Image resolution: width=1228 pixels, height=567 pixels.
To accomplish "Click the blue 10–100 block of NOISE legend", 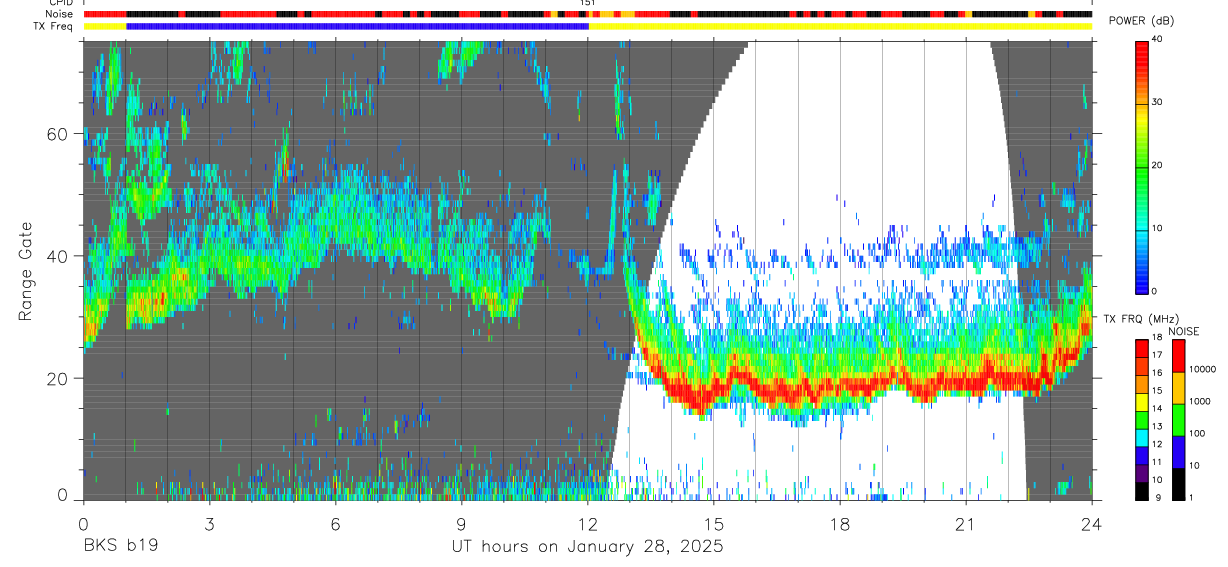I will (x=1178, y=452).
